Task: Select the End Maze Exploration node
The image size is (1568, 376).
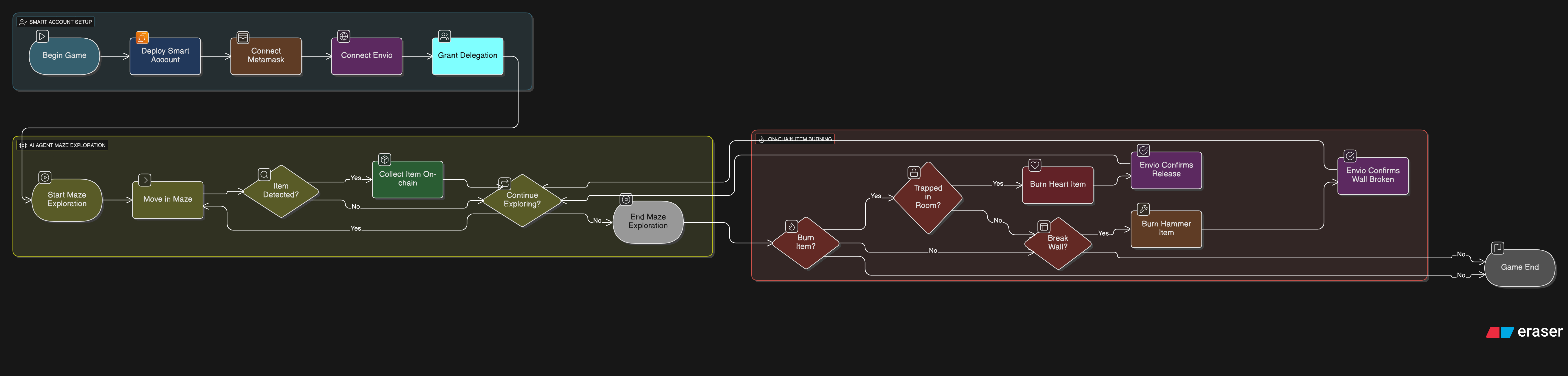Action: (x=648, y=222)
